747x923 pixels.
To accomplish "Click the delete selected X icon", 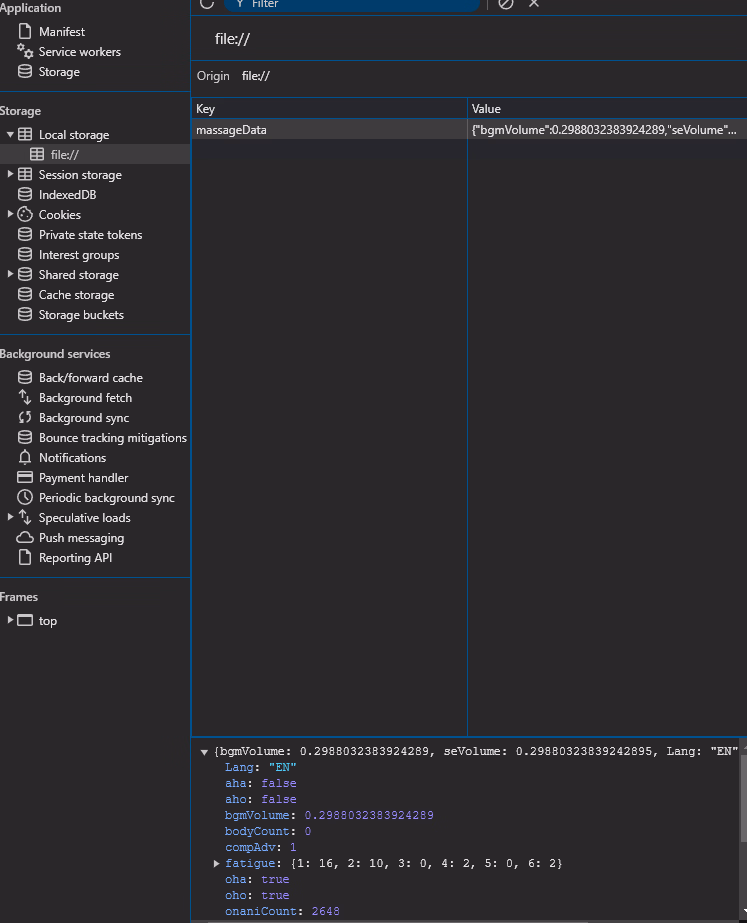I will pos(534,4).
